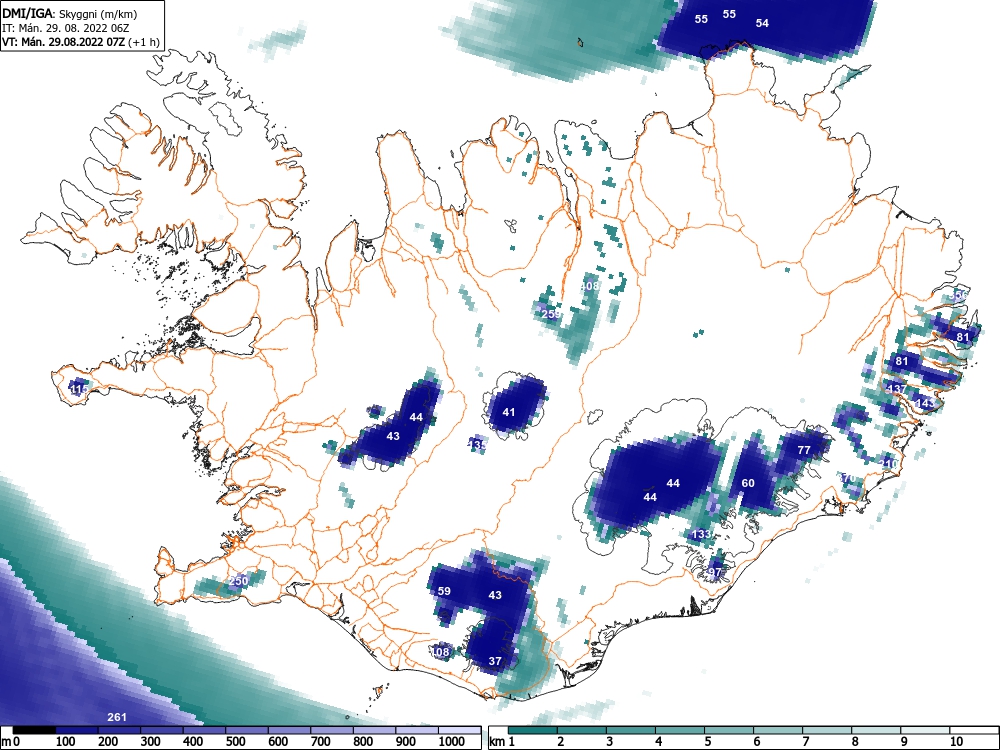The height and width of the screenshot is (750, 1000).
Task: Click the value 41 on the central glacier
Action: [508, 412]
